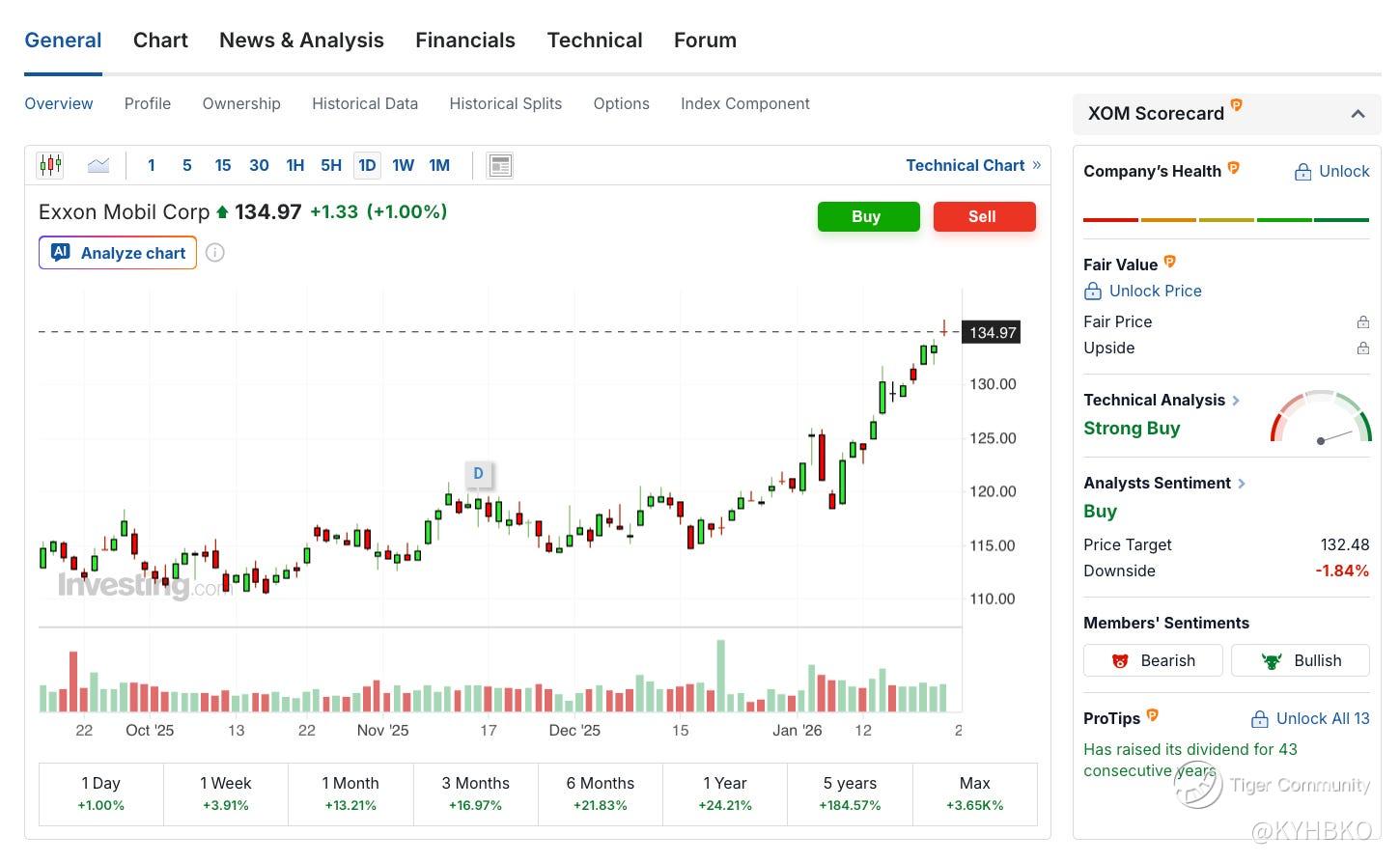The width and height of the screenshot is (1400, 863).
Task: Select the 1 Year performance range
Action: pos(725,793)
